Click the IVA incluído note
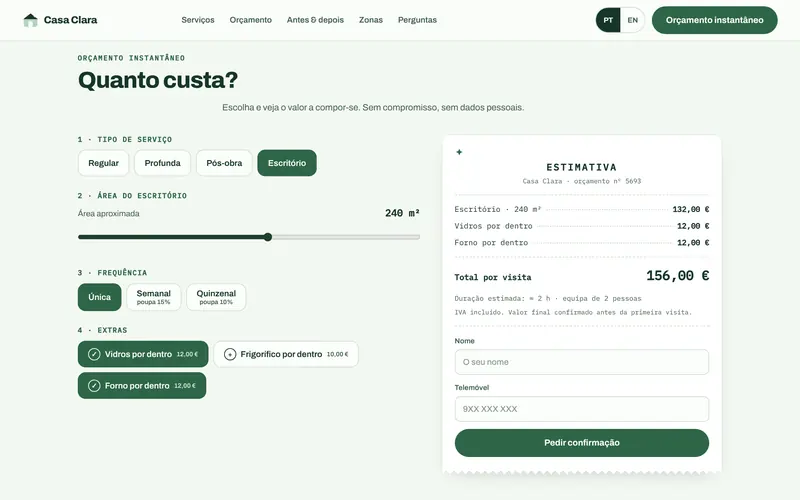The height and width of the screenshot is (500, 800). pyautogui.click(x=573, y=312)
